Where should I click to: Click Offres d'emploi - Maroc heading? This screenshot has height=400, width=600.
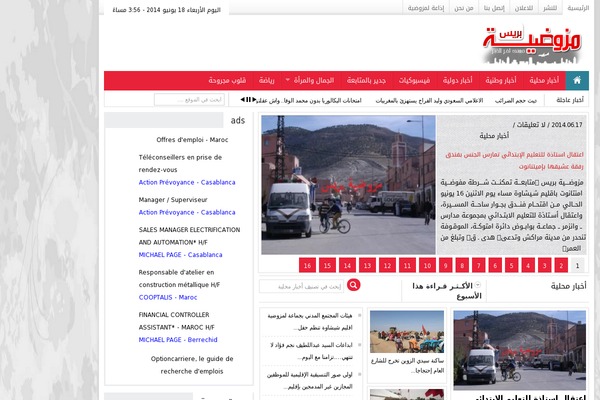pyautogui.click(x=192, y=140)
